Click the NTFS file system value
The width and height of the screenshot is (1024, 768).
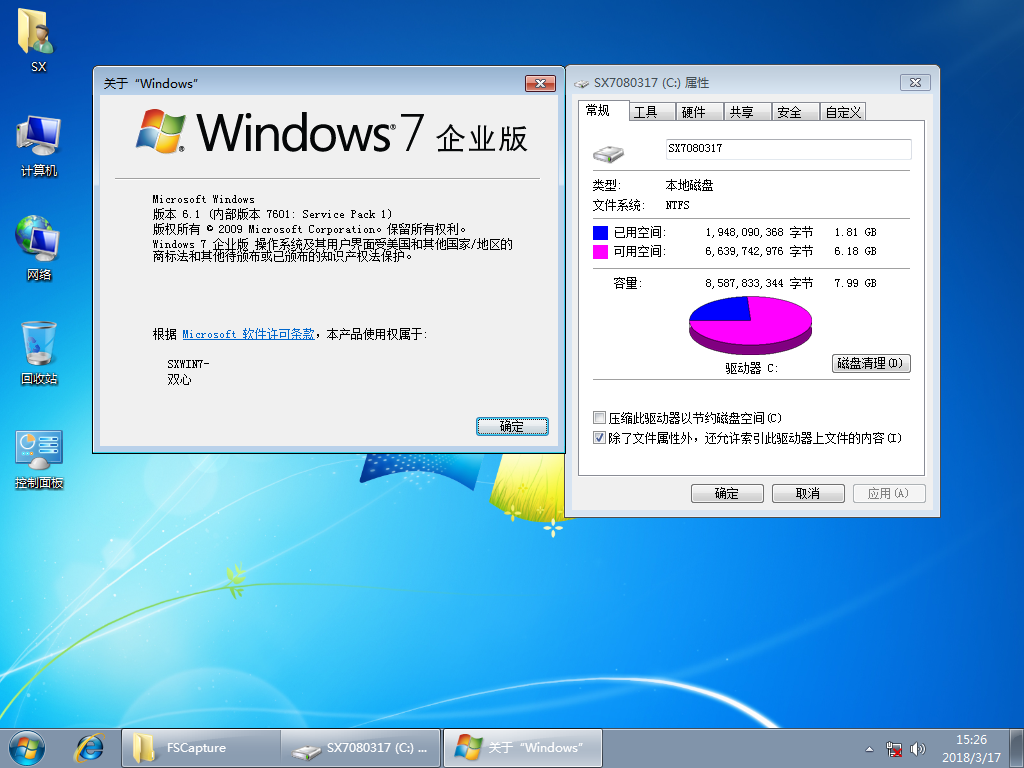(x=677, y=205)
